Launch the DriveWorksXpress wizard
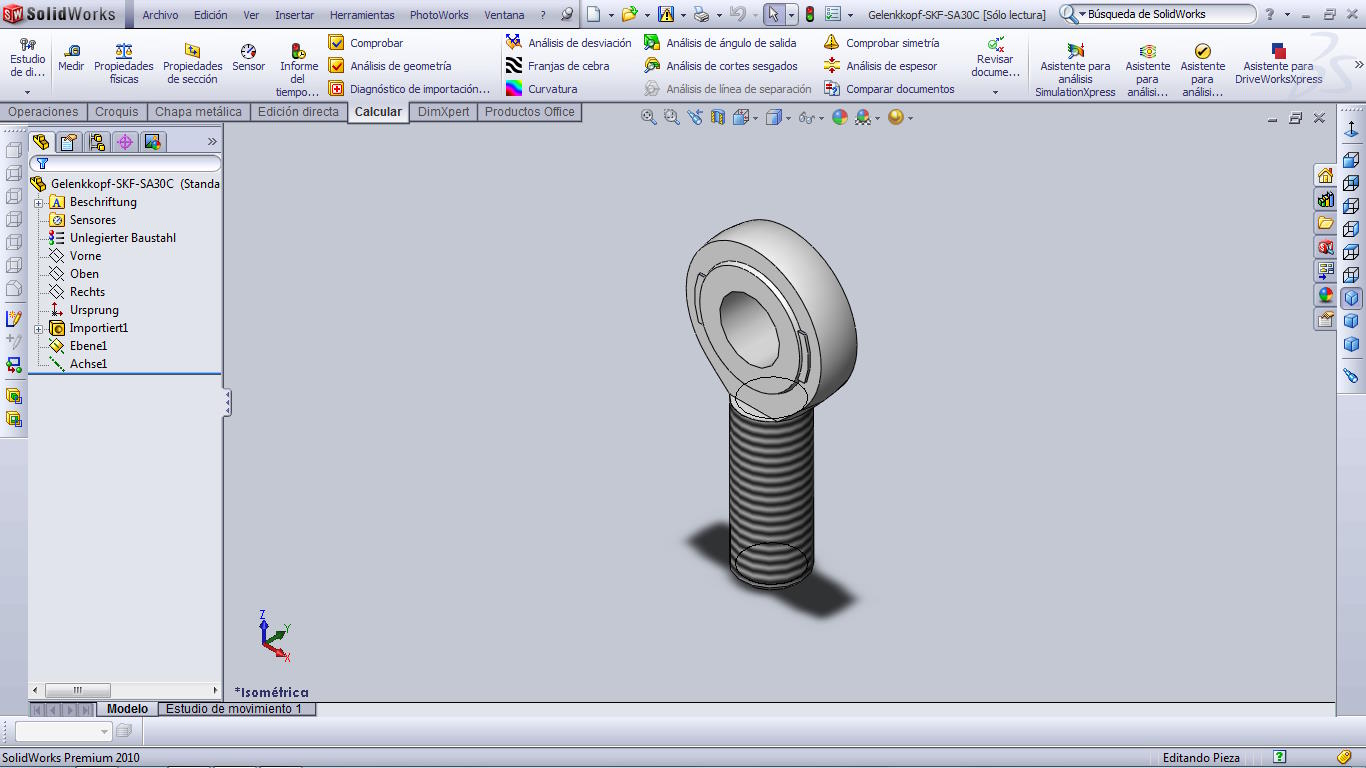The height and width of the screenshot is (768, 1366). tap(1278, 64)
